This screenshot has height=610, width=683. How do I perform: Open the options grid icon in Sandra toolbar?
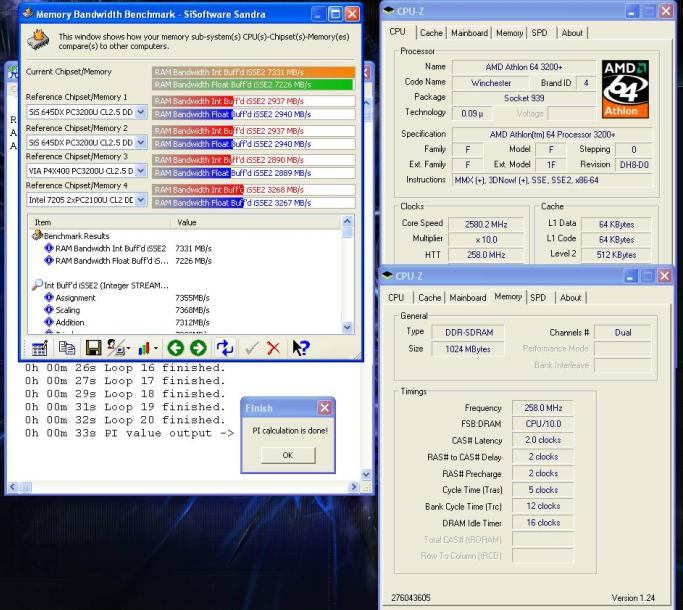click(x=40, y=348)
